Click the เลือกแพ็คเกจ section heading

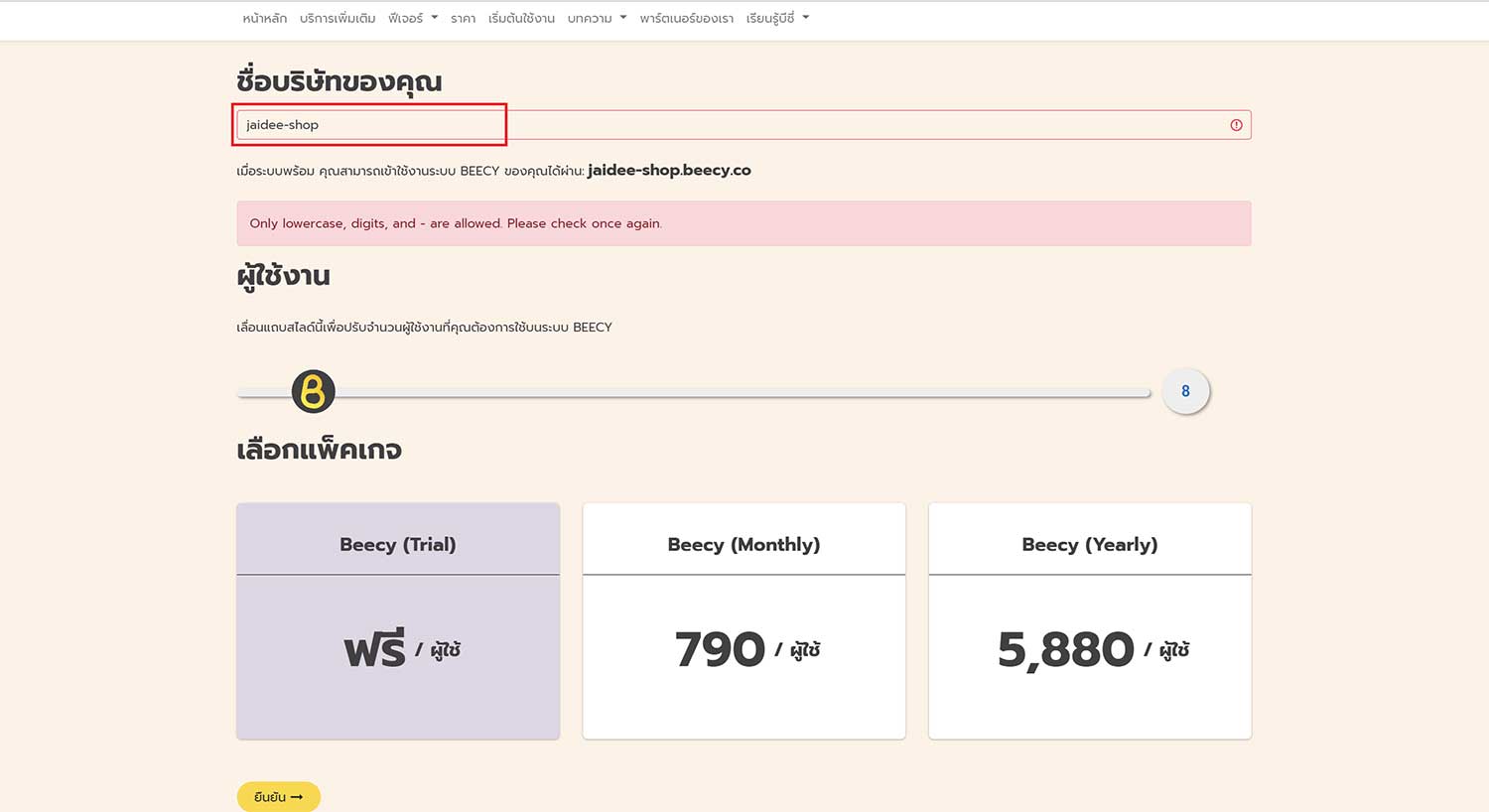[319, 450]
